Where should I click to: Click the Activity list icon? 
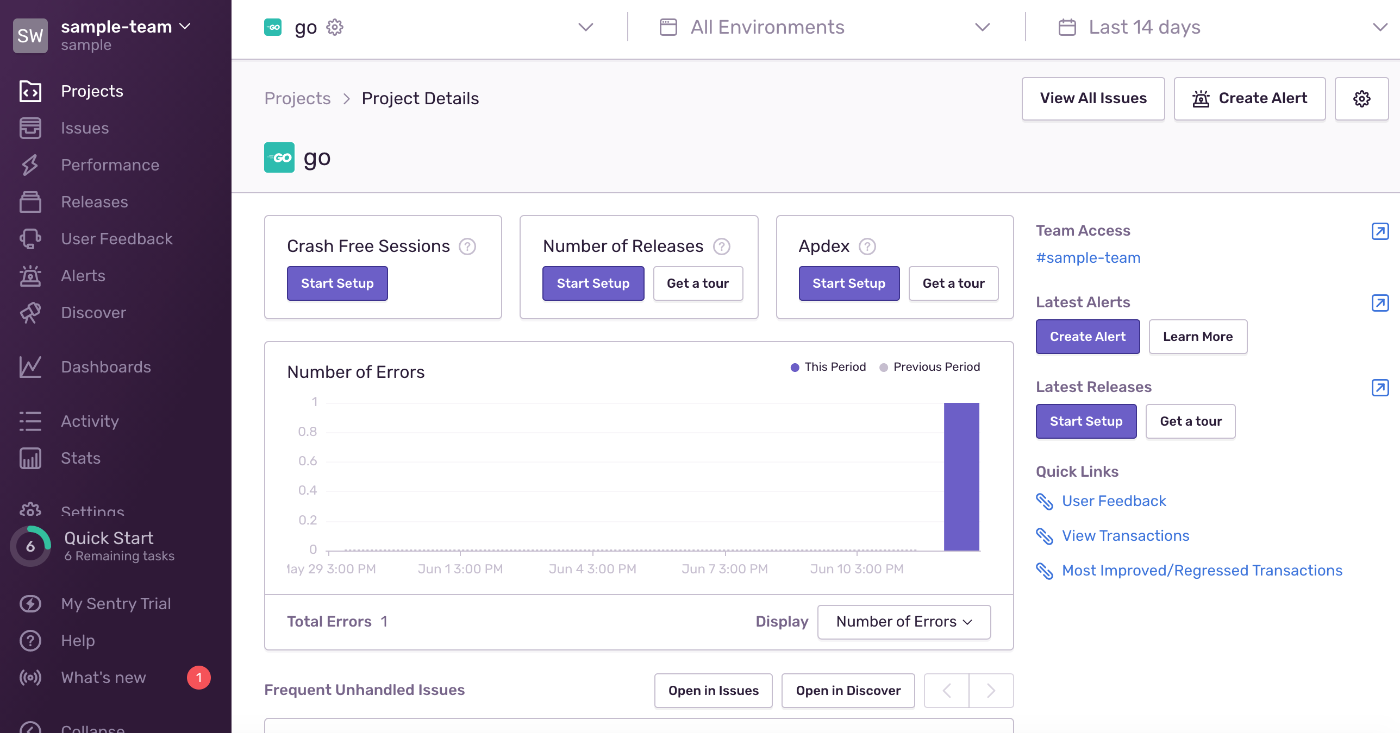pos(30,421)
